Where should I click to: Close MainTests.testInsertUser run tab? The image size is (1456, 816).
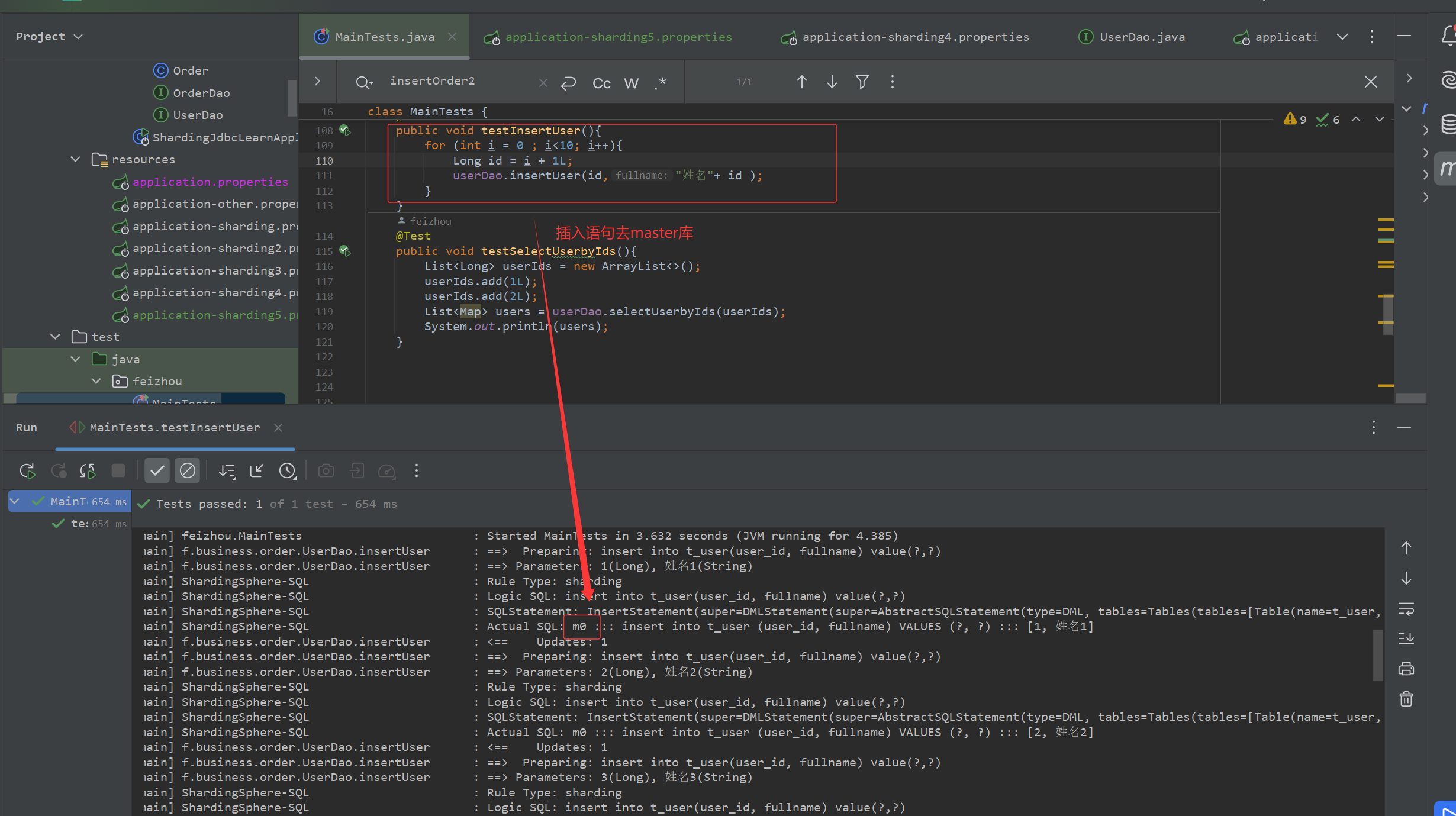coord(278,427)
